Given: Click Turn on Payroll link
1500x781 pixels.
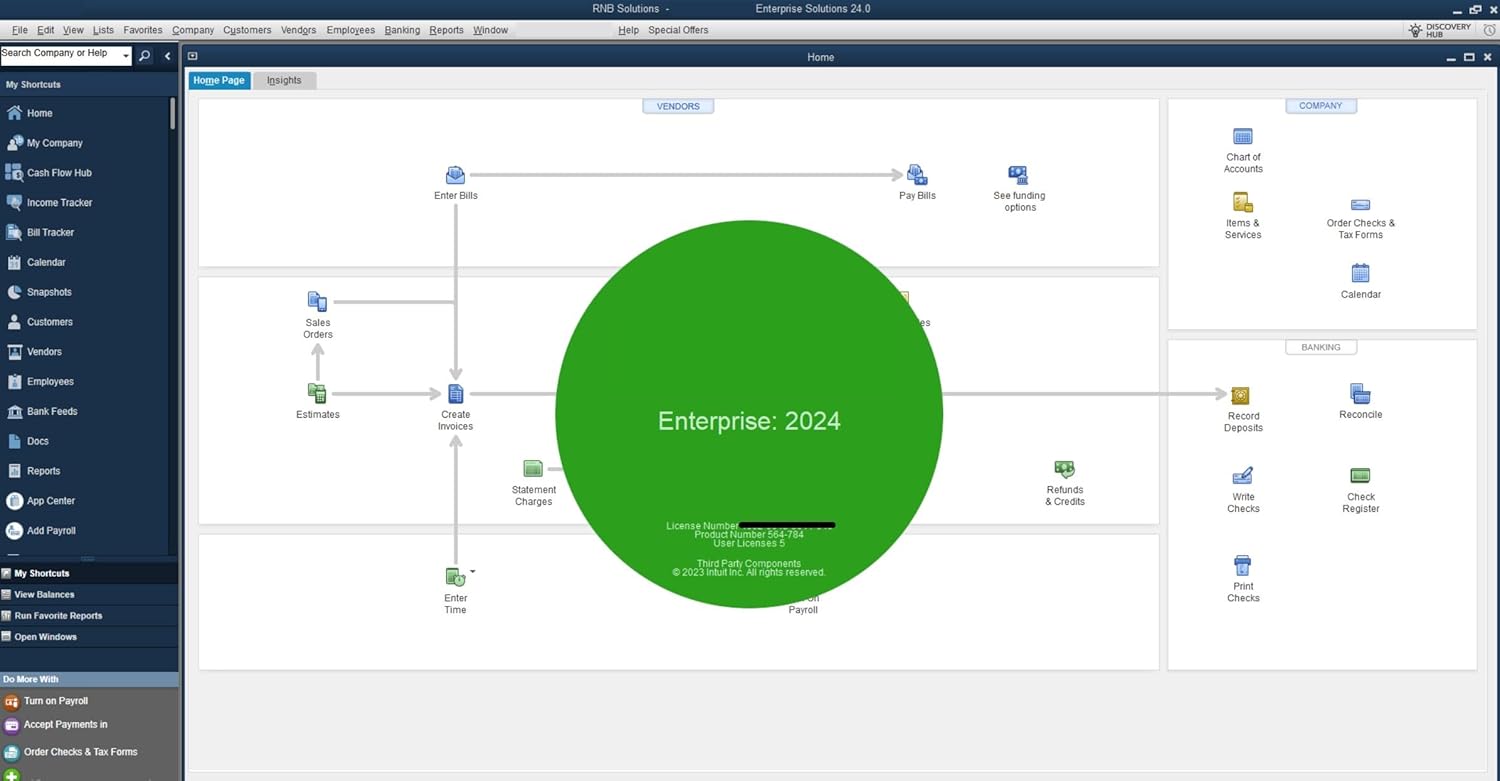Looking at the screenshot, I should pos(58,701).
